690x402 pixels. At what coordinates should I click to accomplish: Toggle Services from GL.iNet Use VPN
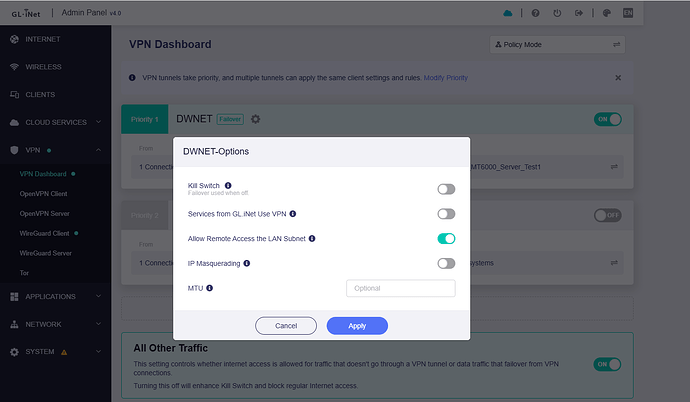(446, 214)
